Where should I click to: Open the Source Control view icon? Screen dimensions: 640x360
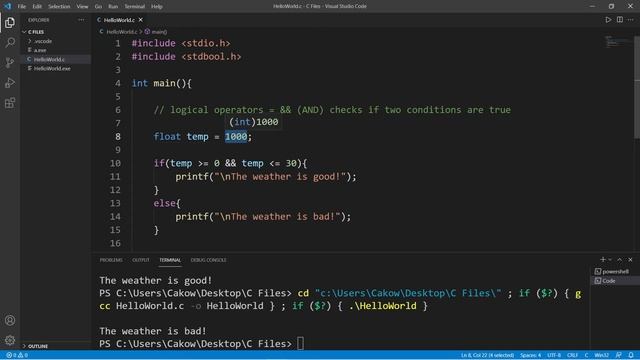pos(10,62)
